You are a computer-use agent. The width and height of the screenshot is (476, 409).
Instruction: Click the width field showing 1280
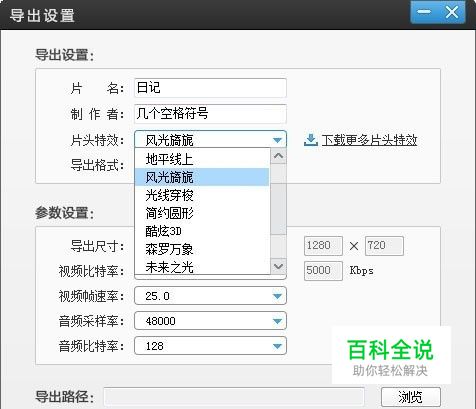(323, 246)
